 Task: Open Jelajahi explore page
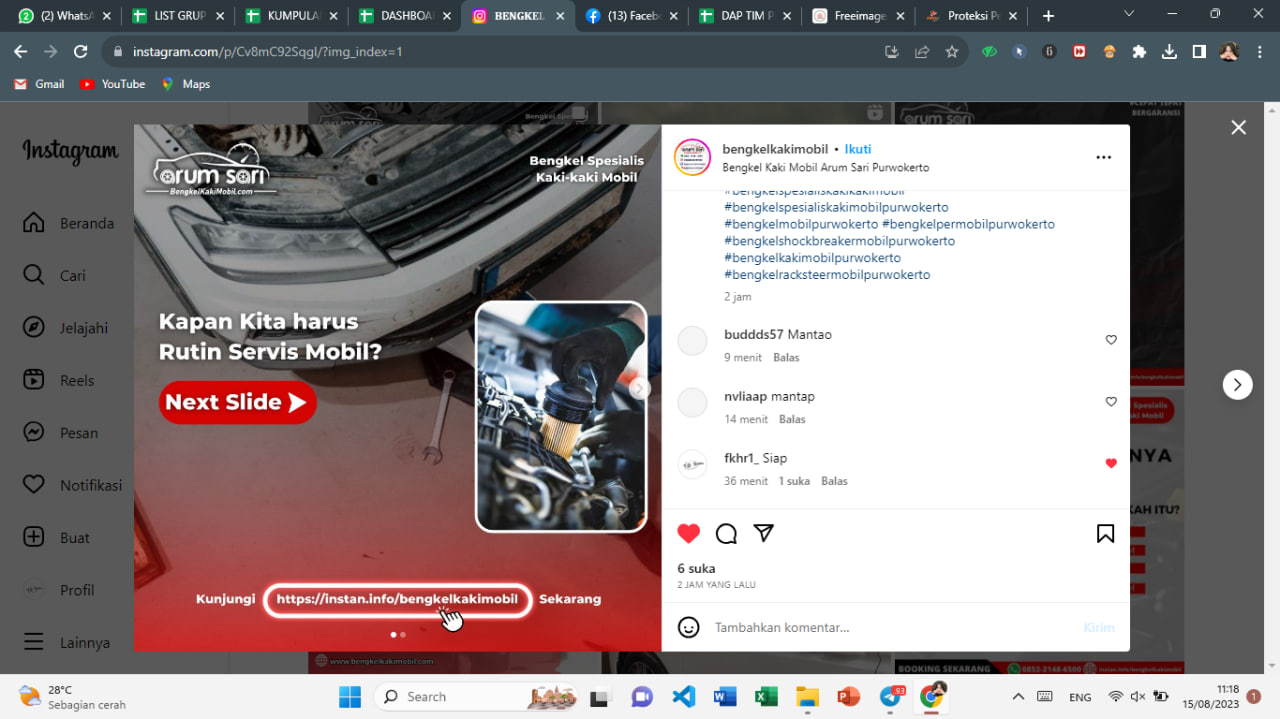[65, 328]
